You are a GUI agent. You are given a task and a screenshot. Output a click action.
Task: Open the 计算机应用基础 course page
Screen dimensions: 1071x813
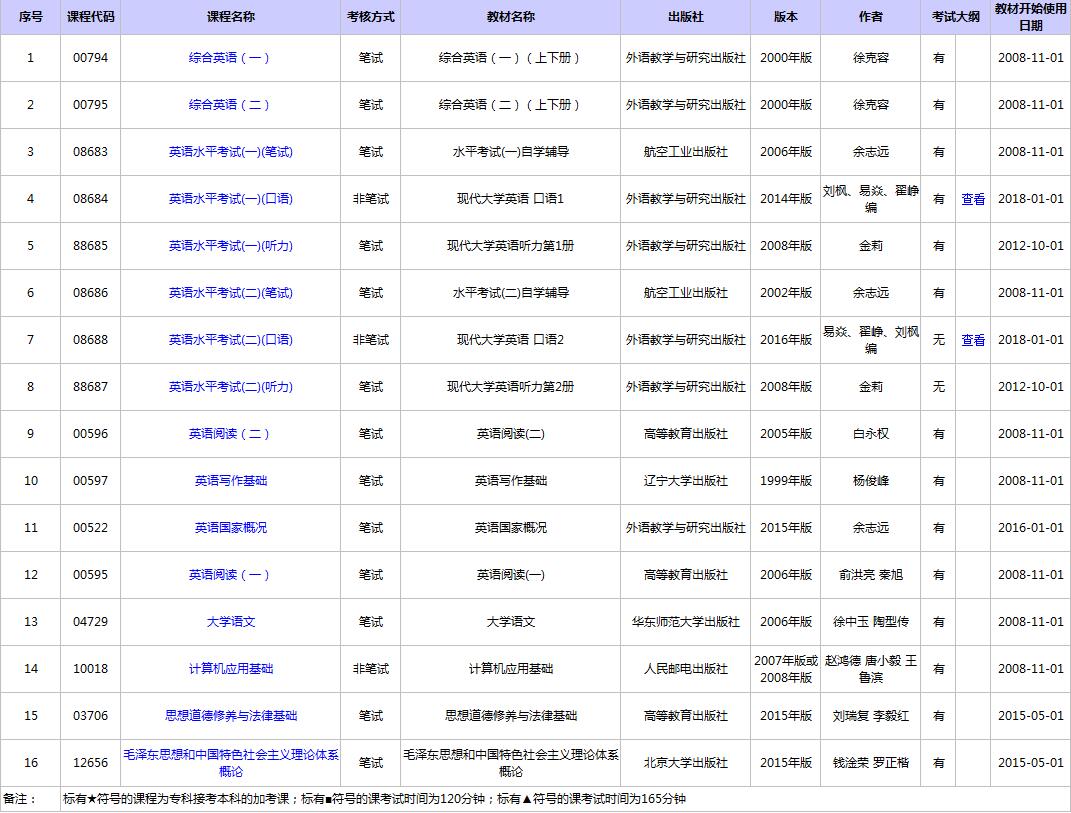[230, 669]
